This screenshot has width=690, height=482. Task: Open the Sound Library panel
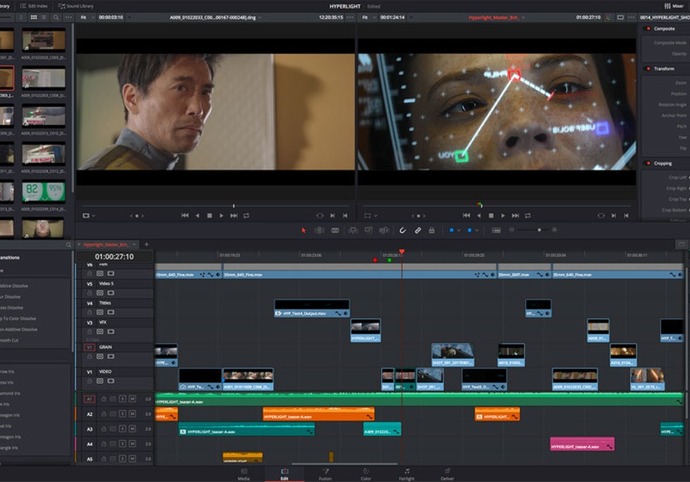76,6
